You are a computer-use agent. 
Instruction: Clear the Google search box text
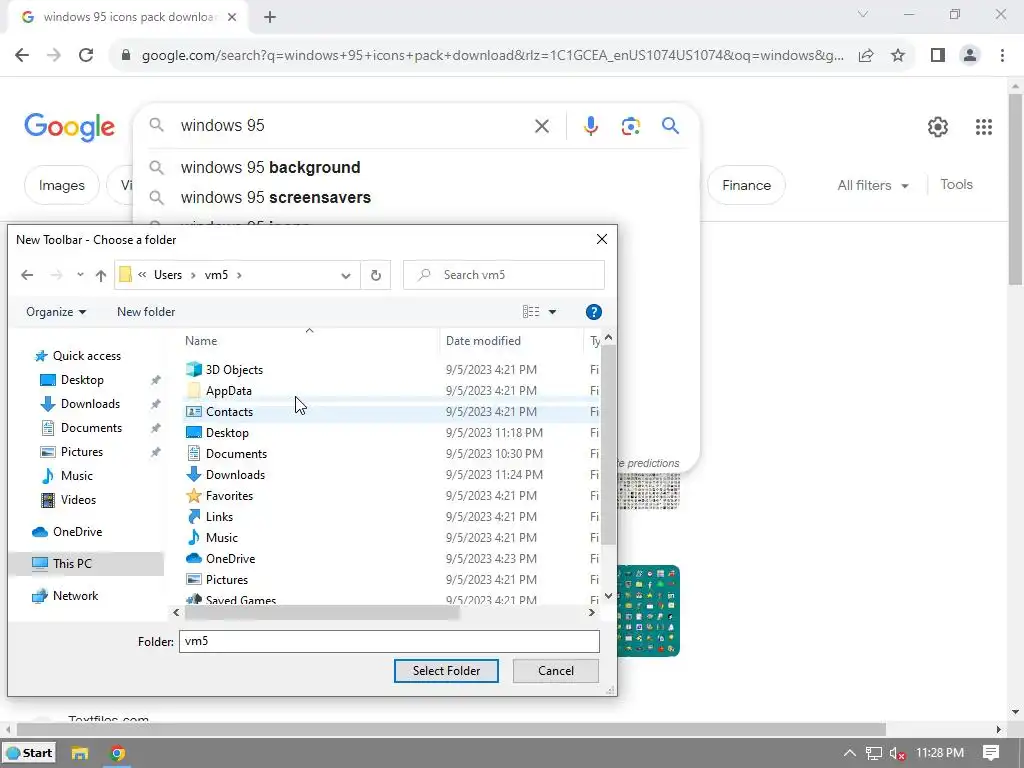click(x=541, y=126)
